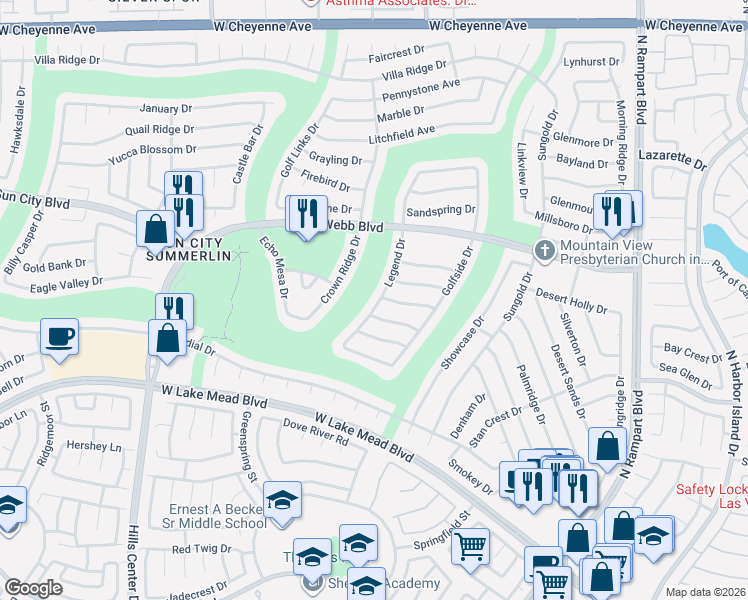Click the Faircrest Dr street label
The width and height of the screenshot is (748, 600).
point(396,54)
